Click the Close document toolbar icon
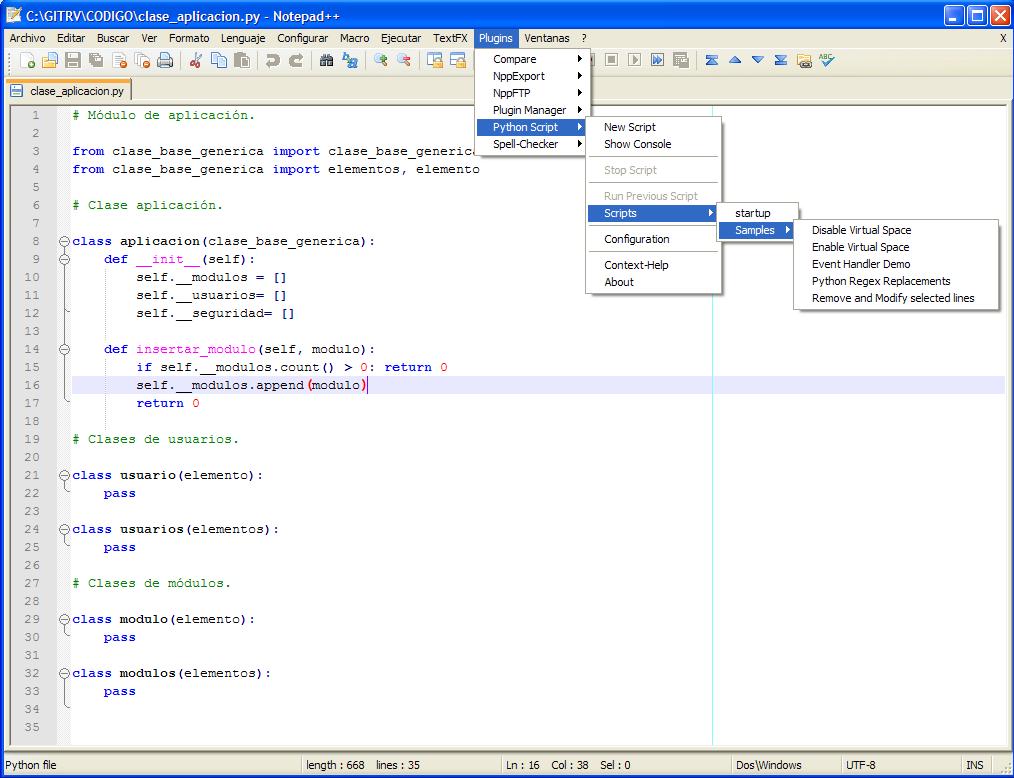This screenshot has height=778, width=1014. pos(120,61)
